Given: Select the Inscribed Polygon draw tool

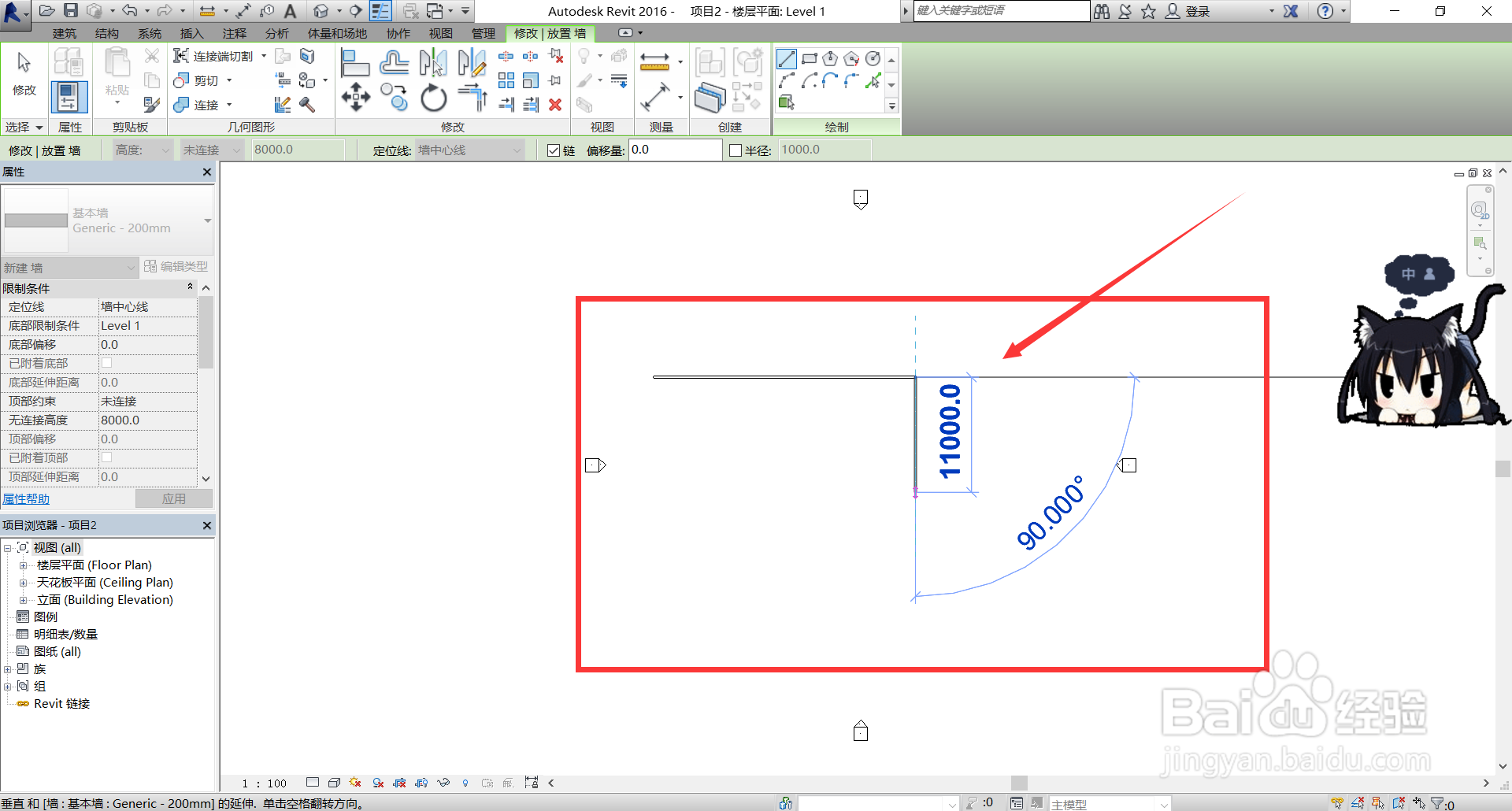Looking at the screenshot, I should click(830, 59).
